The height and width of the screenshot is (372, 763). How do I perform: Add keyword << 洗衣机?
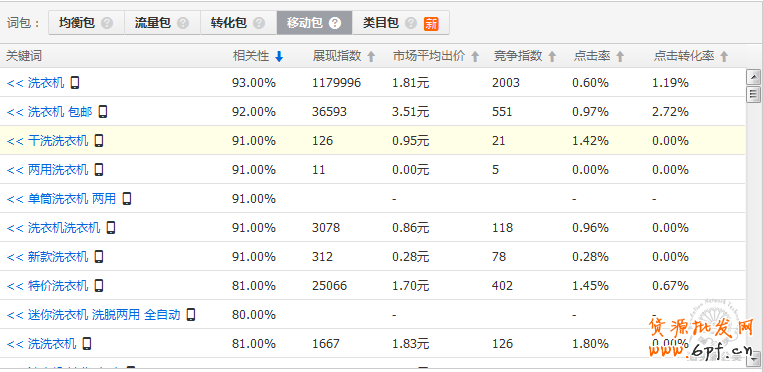[x=35, y=83]
